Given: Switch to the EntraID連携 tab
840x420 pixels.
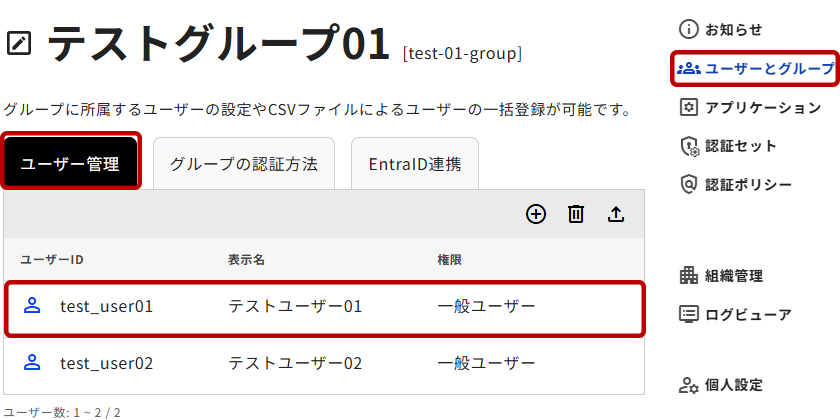Looking at the screenshot, I should (414, 164).
